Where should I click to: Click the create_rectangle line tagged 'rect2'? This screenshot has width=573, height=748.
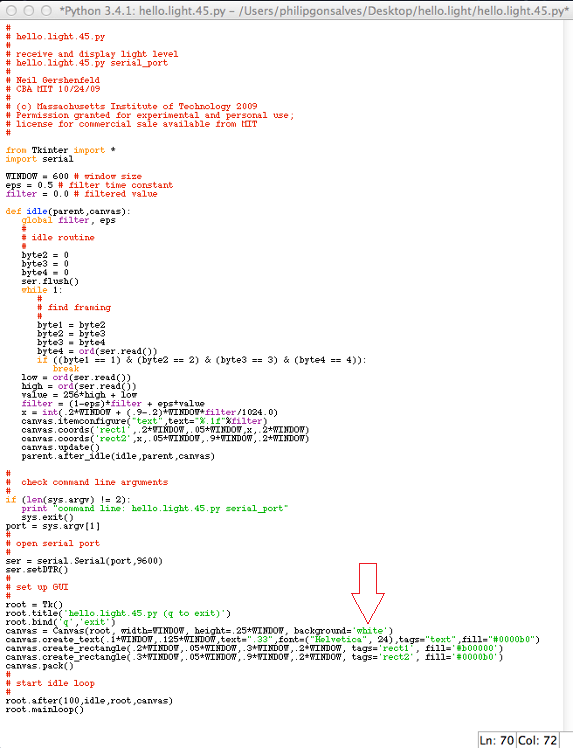[255, 657]
